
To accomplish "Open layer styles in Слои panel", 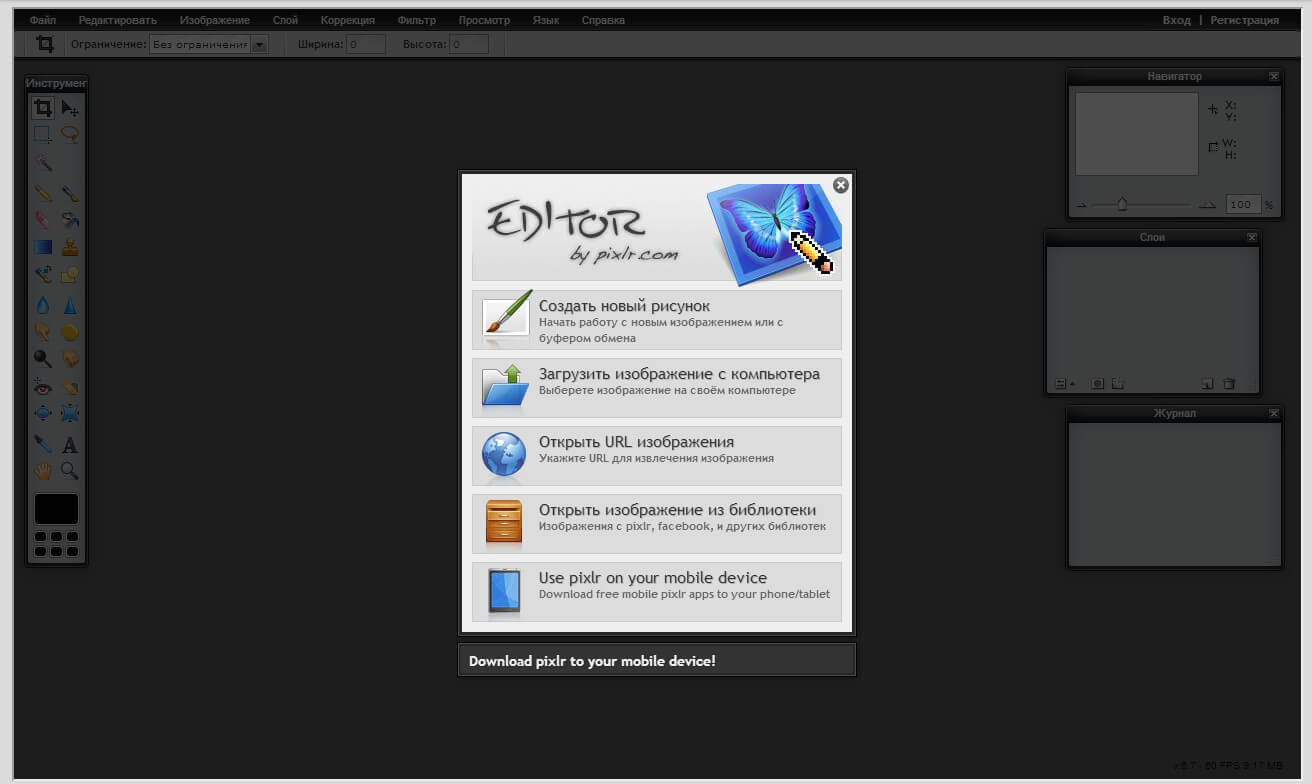I will click(x=1118, y=383).
